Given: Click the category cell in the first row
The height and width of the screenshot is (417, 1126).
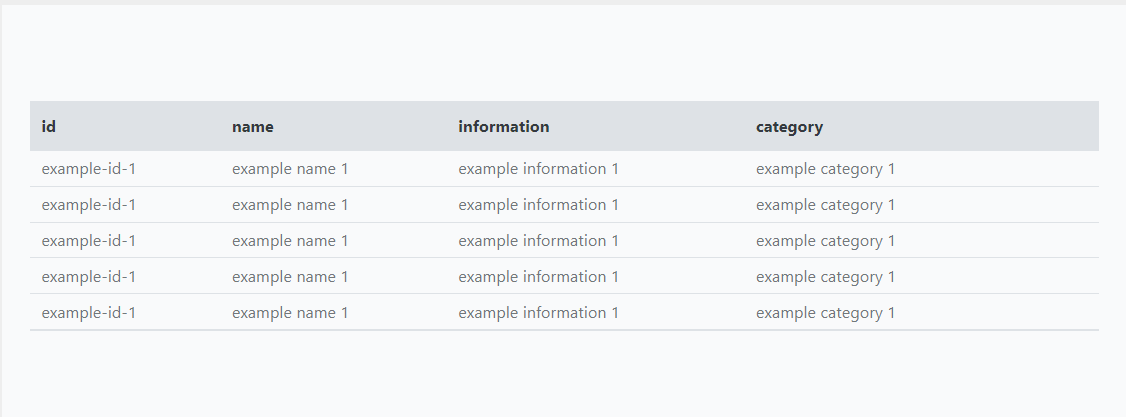Looking at the screenshot, I should point(826,169).
